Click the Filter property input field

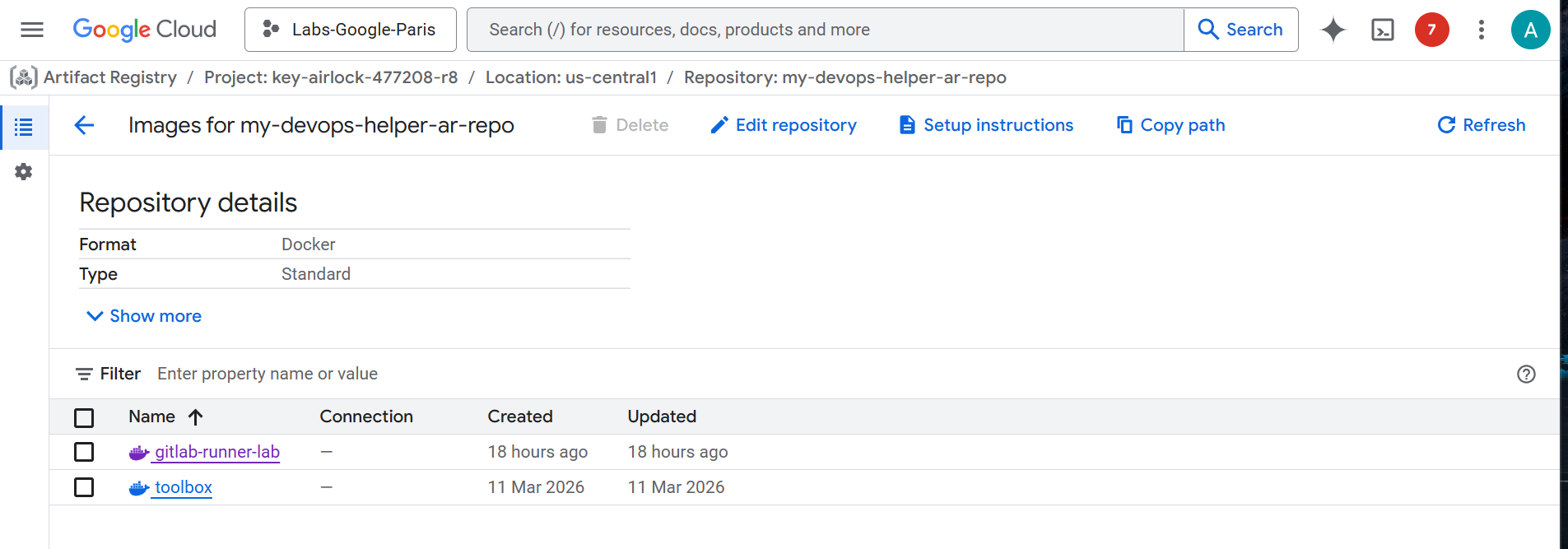494,374
